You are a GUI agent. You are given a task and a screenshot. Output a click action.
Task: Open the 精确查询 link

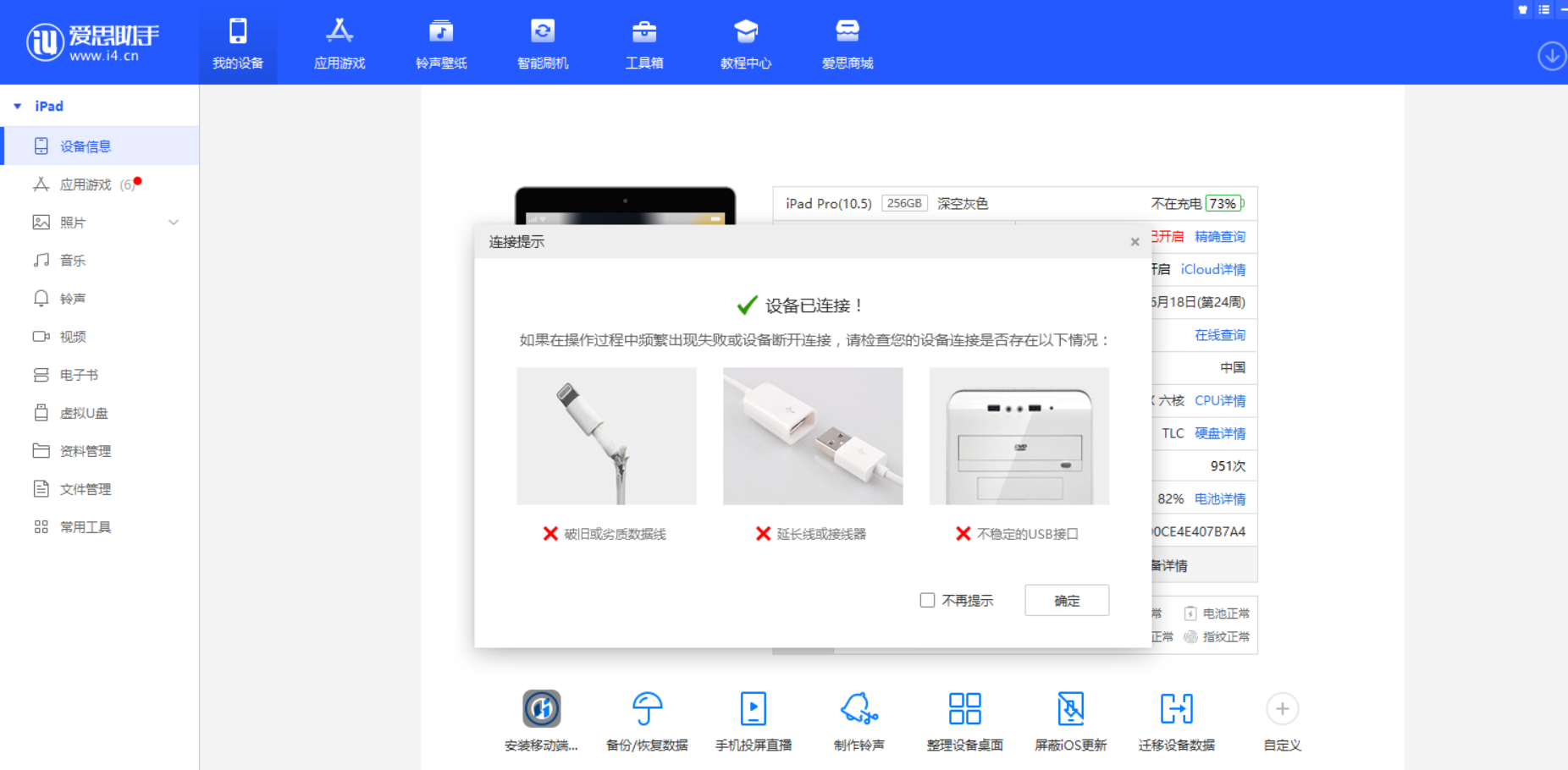click(1220, 237)
